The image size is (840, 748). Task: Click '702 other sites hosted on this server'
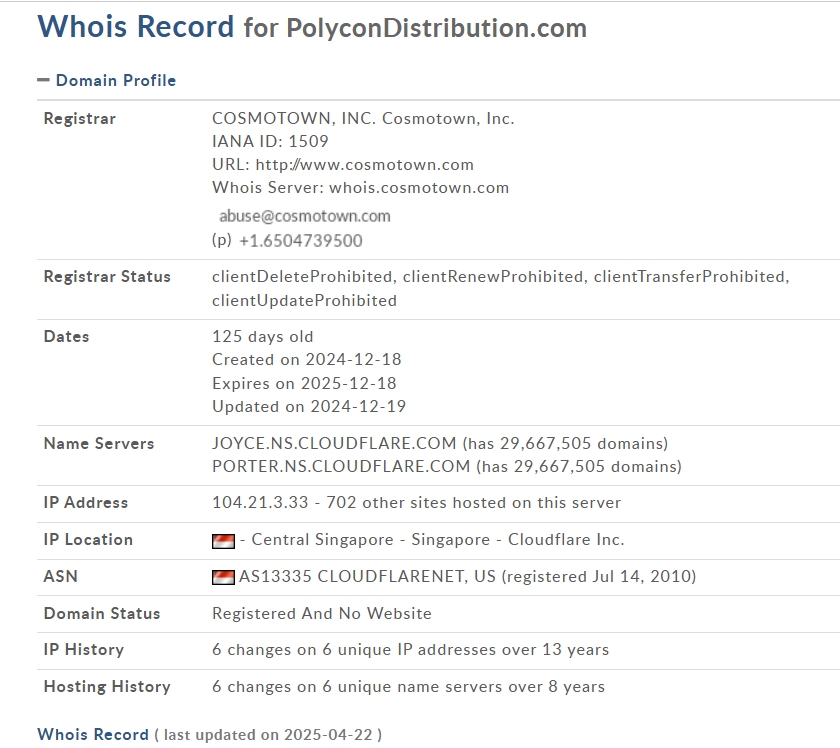click(474, 503)
